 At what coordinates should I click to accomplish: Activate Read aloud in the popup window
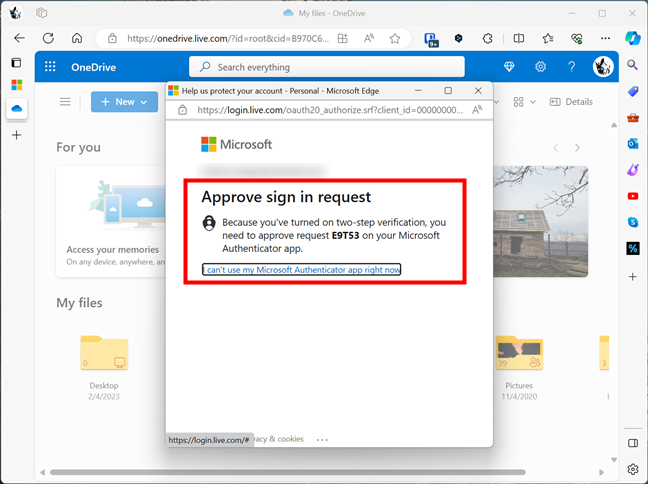477,110
